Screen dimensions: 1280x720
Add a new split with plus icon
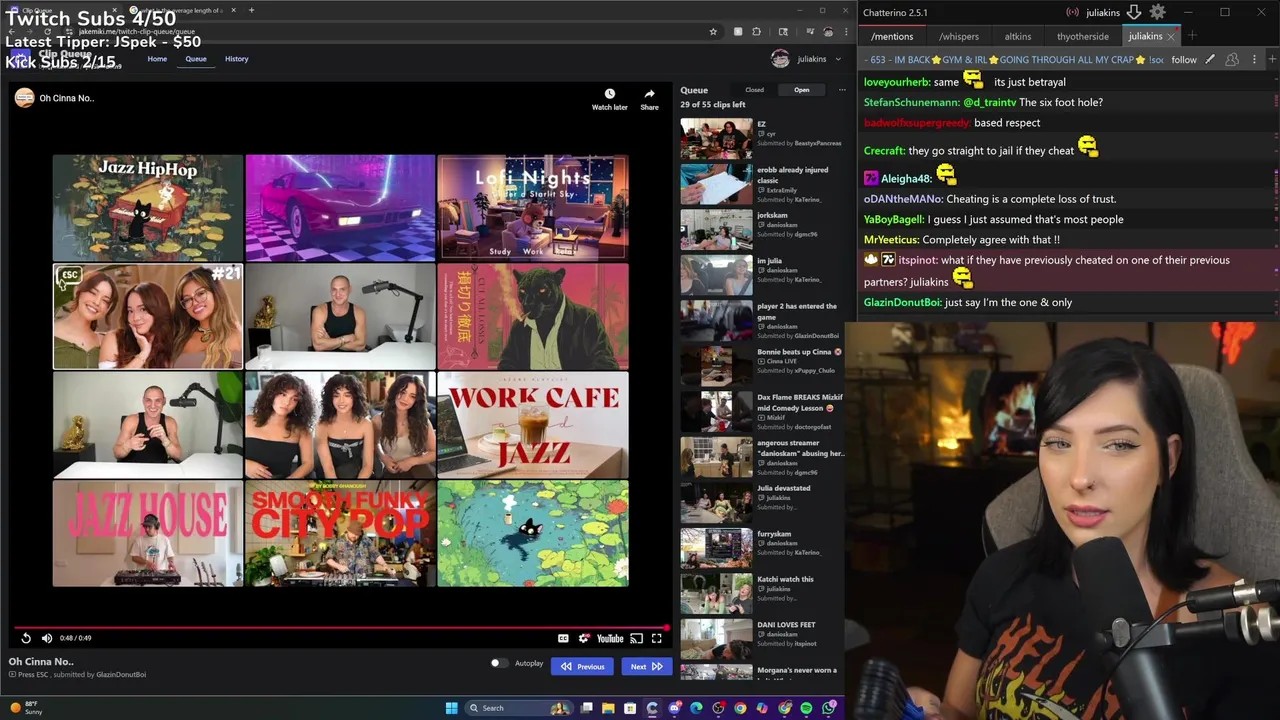pos(1272,60)
